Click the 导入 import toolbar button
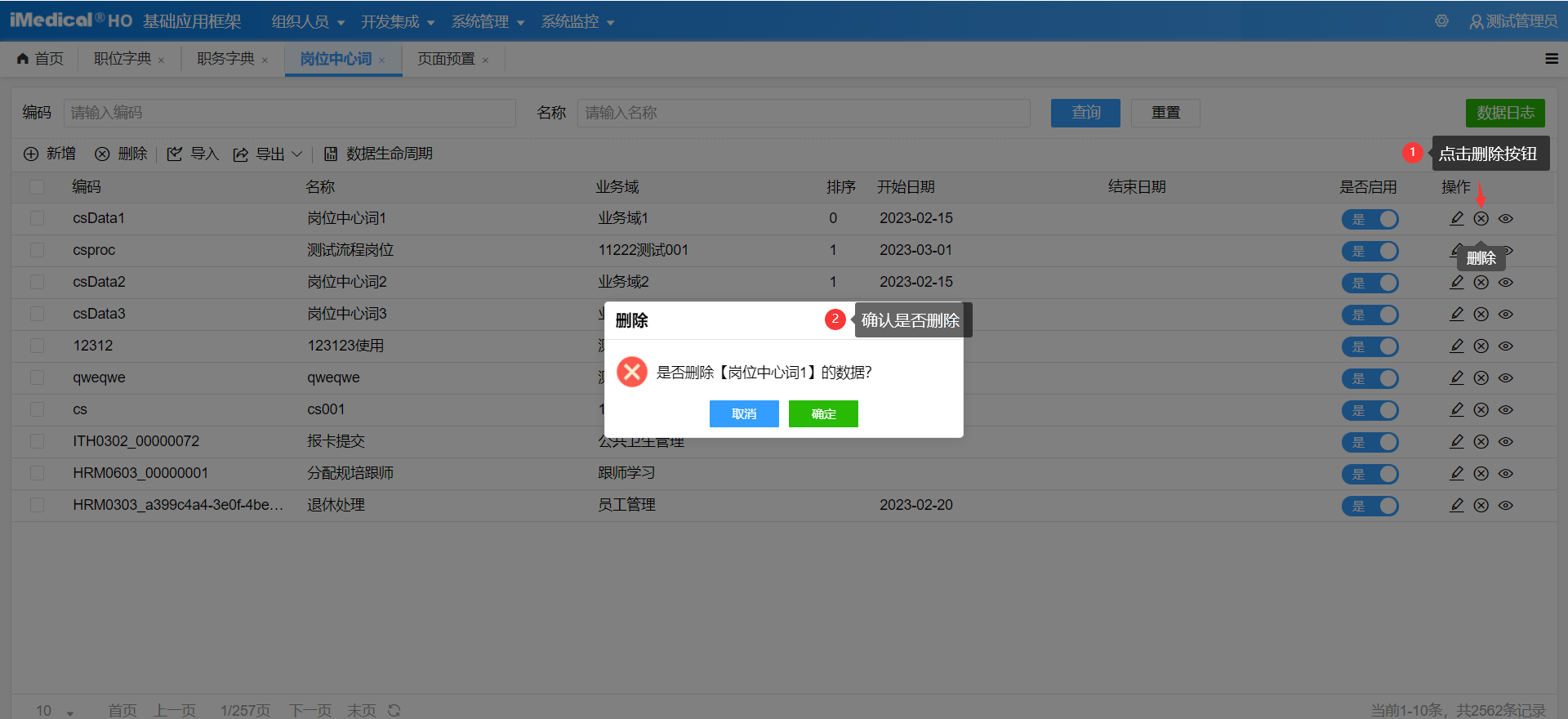The image size is (1568, 719). pos(193,154)
